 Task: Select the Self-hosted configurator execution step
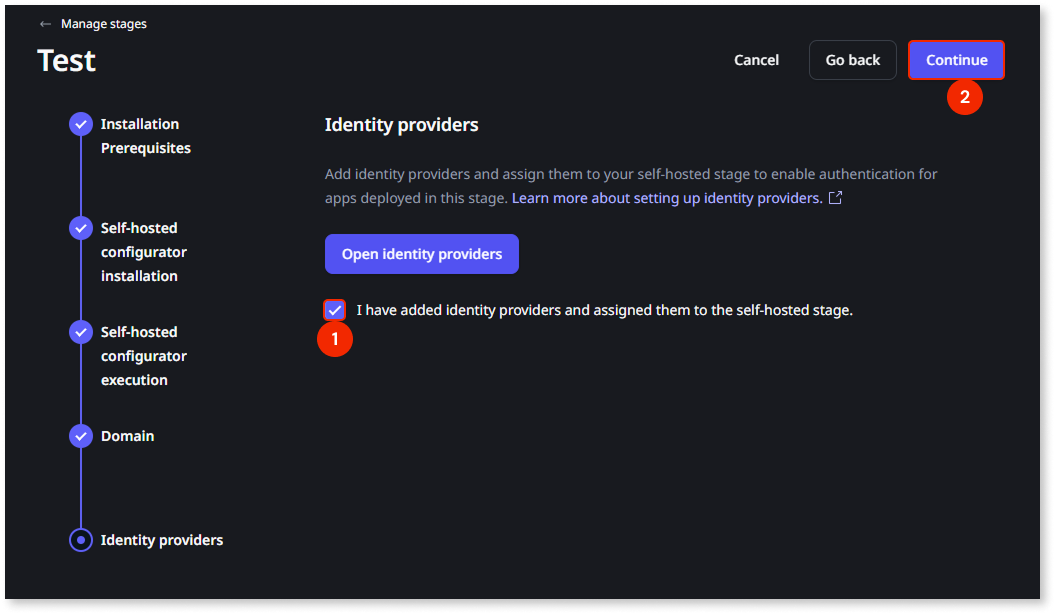click(144, 356)
